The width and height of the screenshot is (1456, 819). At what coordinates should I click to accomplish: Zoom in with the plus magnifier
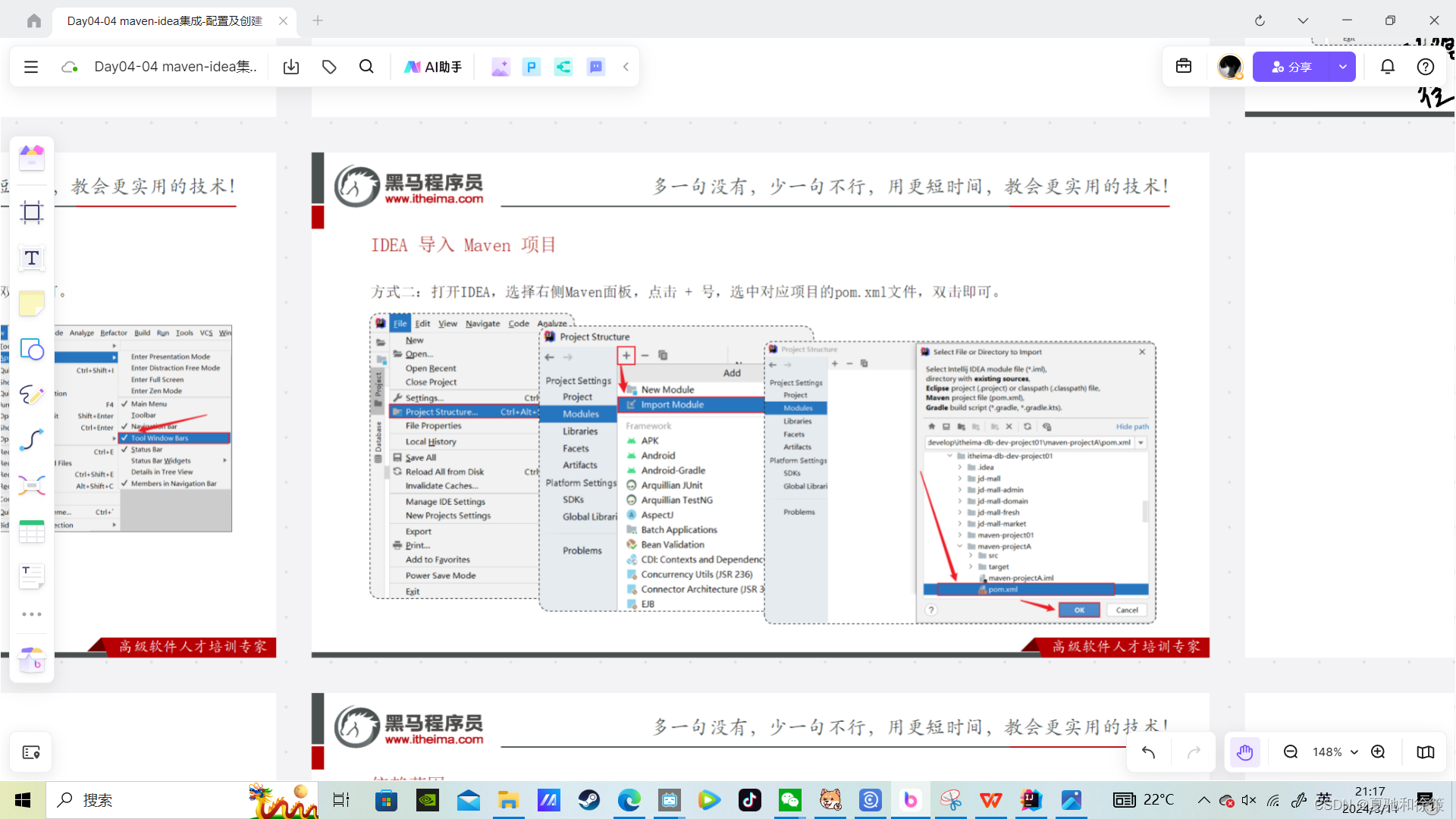coord(1379,752)
